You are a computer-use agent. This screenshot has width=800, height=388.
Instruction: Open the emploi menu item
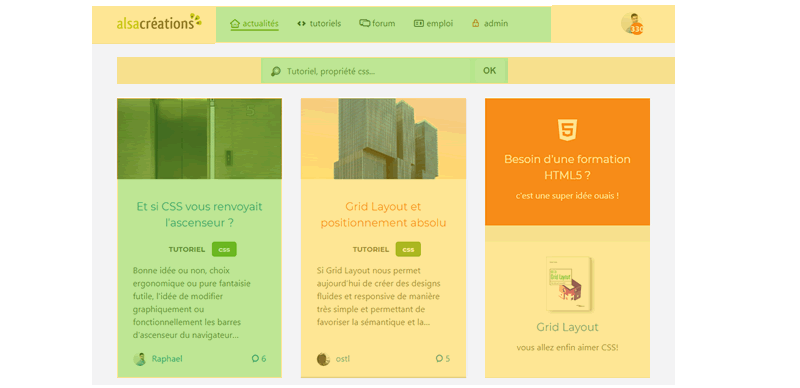click(x=433, y=23)
